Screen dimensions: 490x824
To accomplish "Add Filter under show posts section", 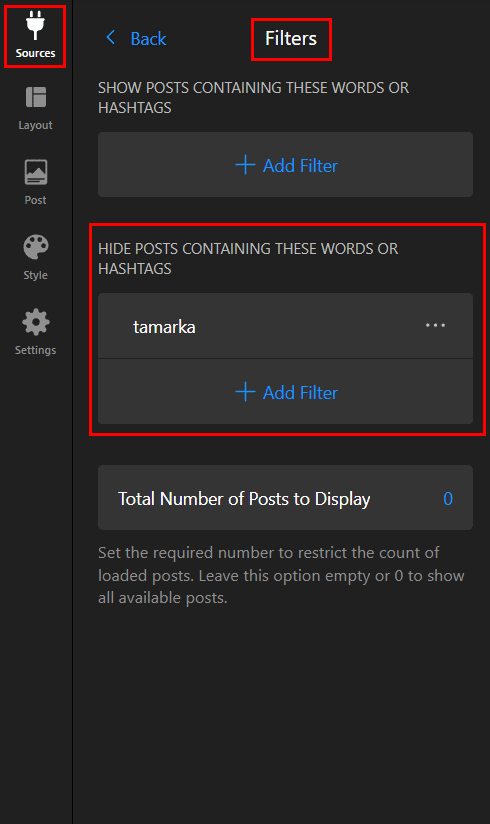I will click(x=285, y=164).
